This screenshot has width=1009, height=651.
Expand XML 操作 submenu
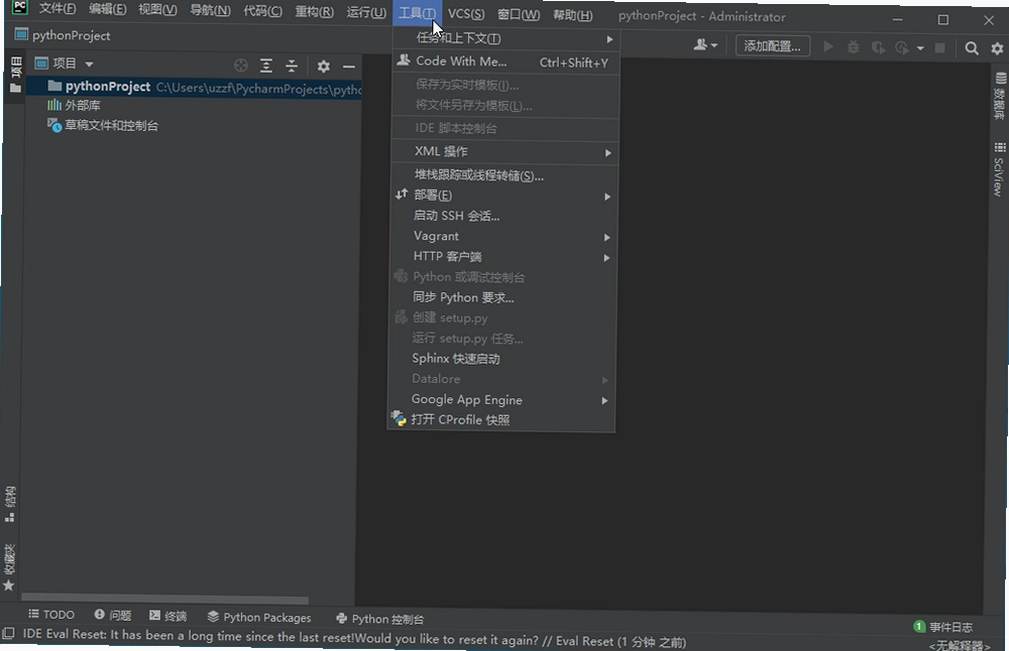pyautogui.click(x=506, y=152)
